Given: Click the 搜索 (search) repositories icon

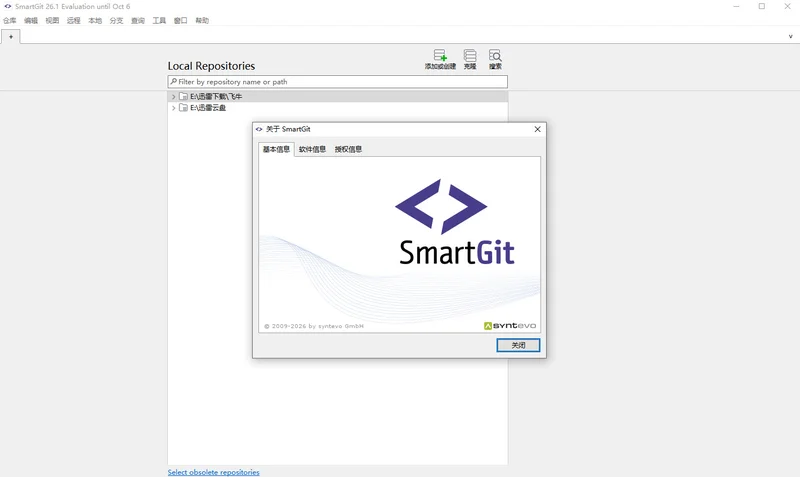Looking at the screenshot, I should (495, 55).
